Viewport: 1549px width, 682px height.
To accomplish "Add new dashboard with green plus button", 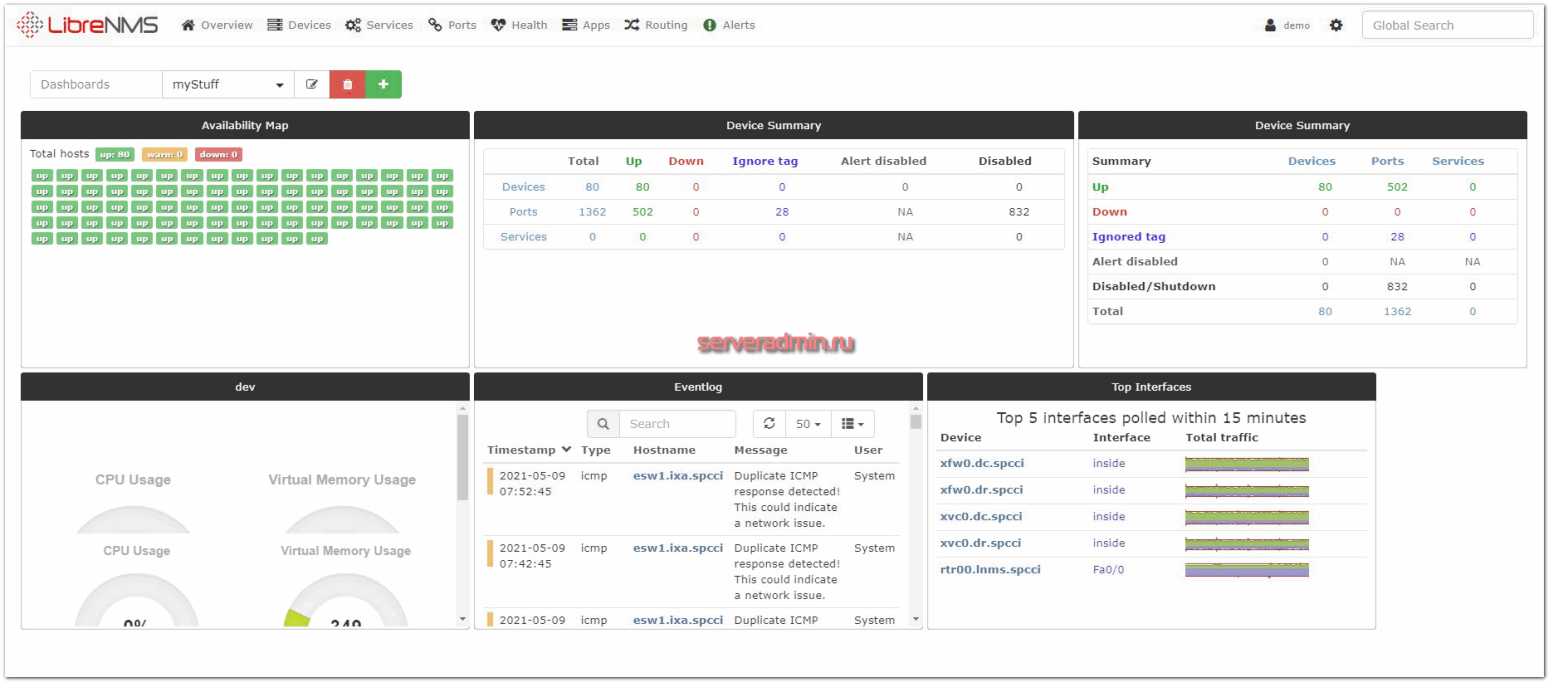I will pyautogui.click(x=383, y=85).
